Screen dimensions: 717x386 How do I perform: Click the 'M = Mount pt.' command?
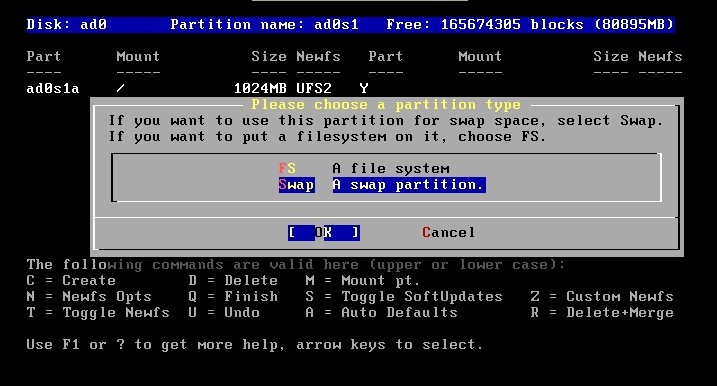click(363, 280)
